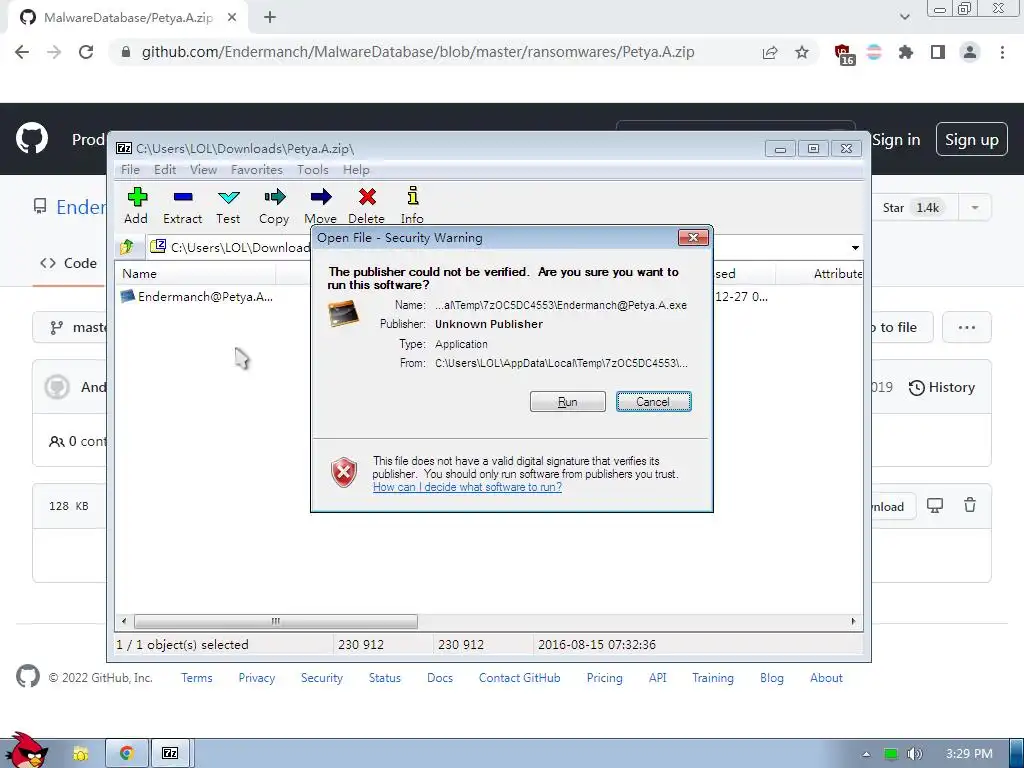
Task: Click the Chrome share page icon
Action: 770,52
